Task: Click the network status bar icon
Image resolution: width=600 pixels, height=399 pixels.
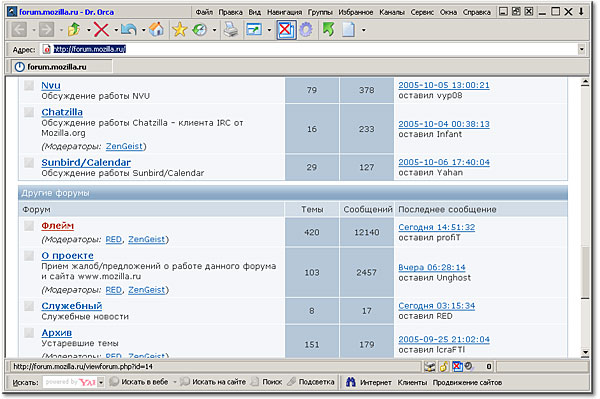Action: (x=430, y=367)
